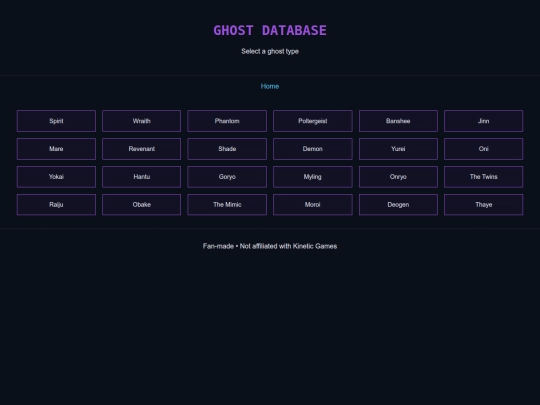540x405 pixels.
Task: Open the Yurei ghost entry
Action: point(398,149)
